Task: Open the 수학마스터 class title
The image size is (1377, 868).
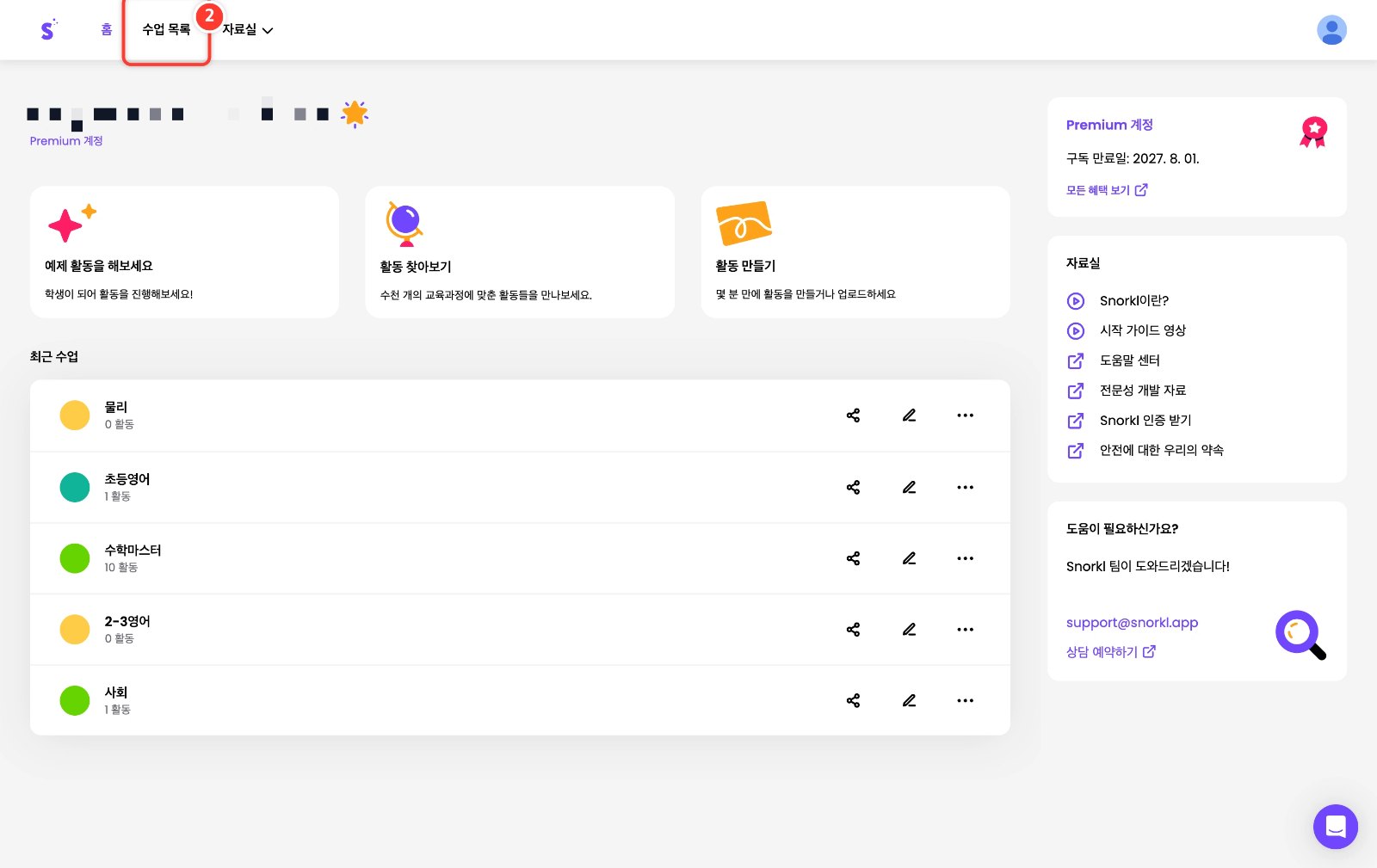Action: tap(133, 551)
